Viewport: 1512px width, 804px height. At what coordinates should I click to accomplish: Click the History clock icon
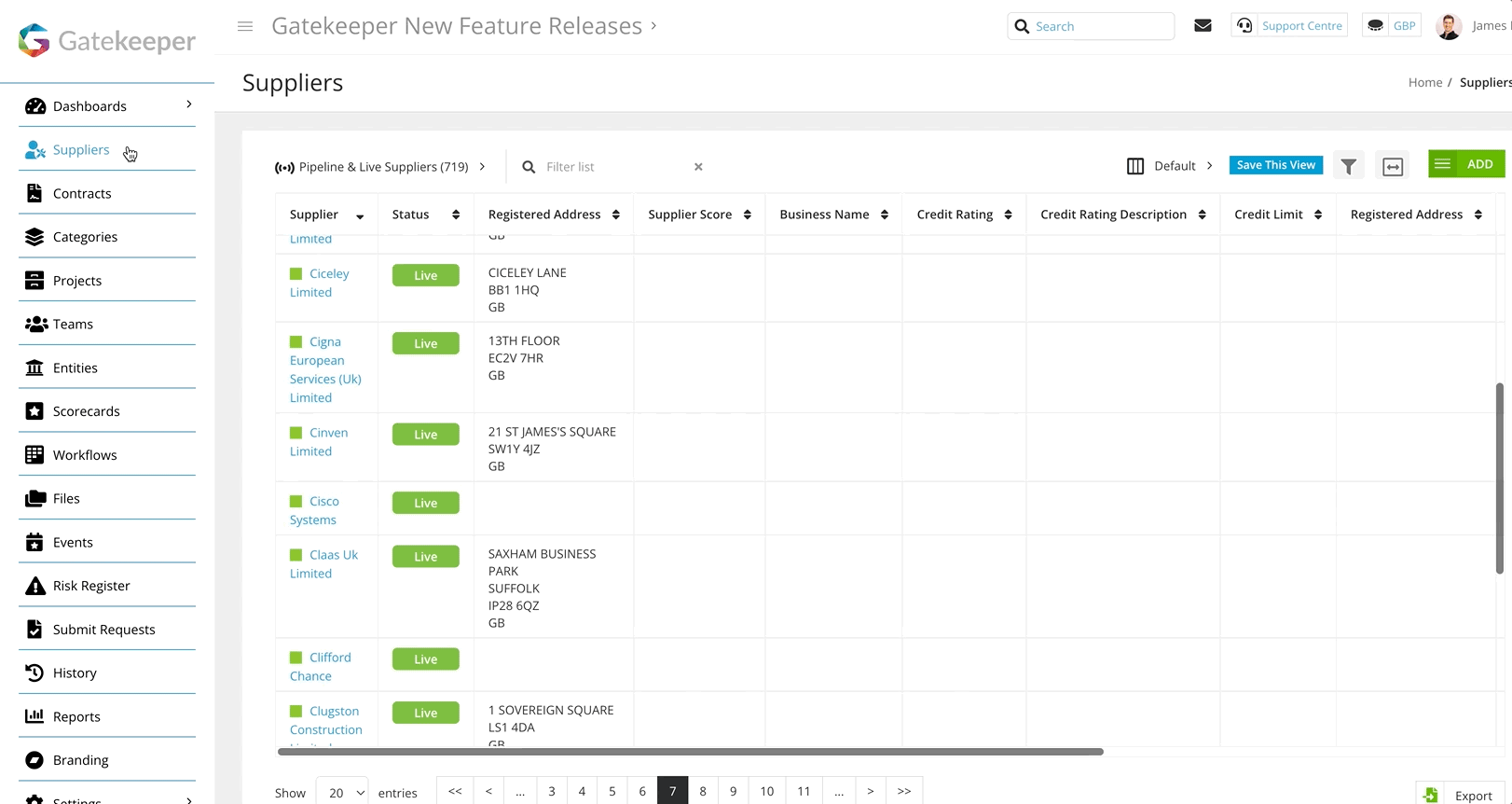[34, 672]
